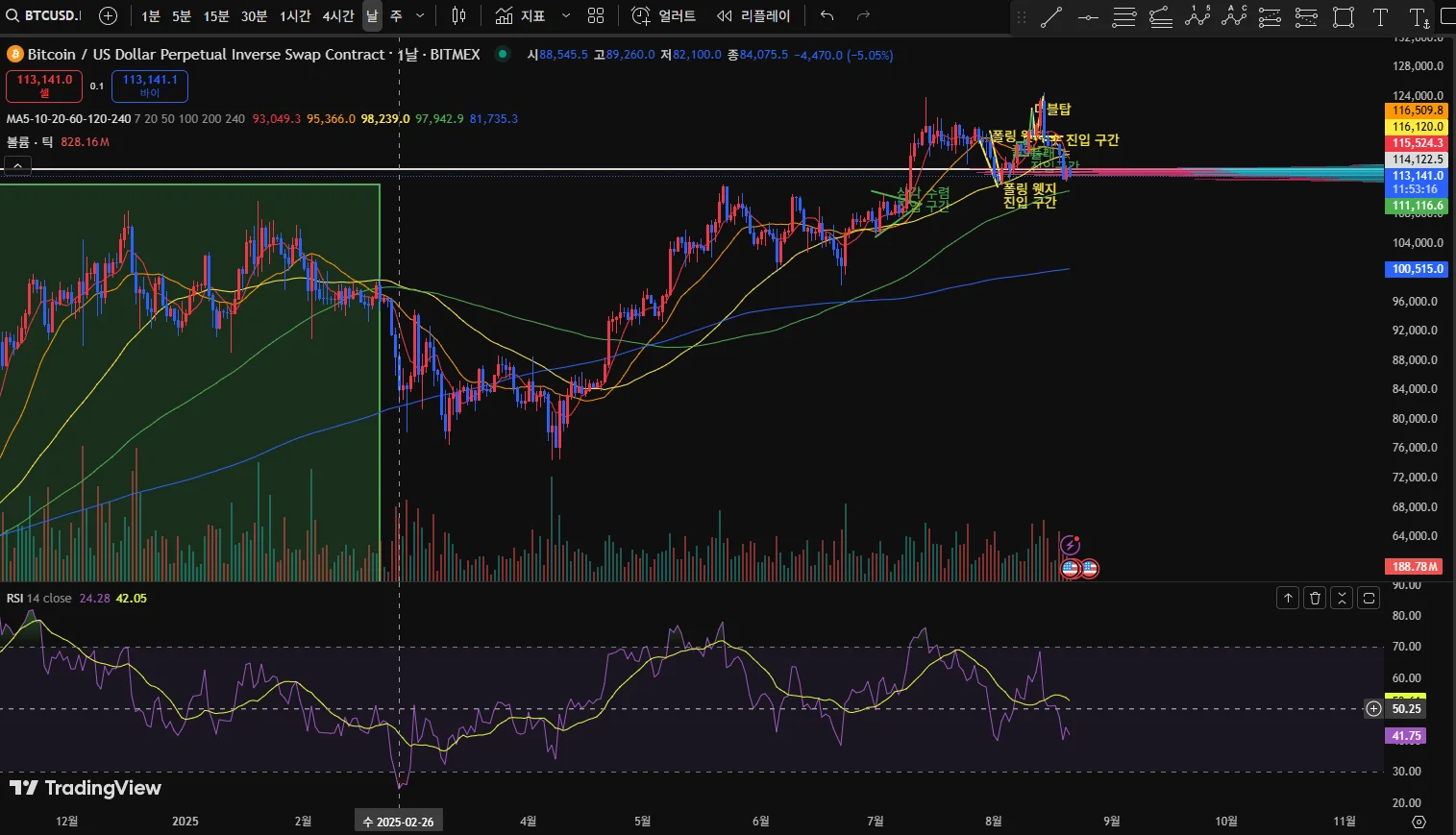This screenshot has width=1456, height=835.
Task: Select the ABC correction wave tool
Action: tap(1234, 16)
